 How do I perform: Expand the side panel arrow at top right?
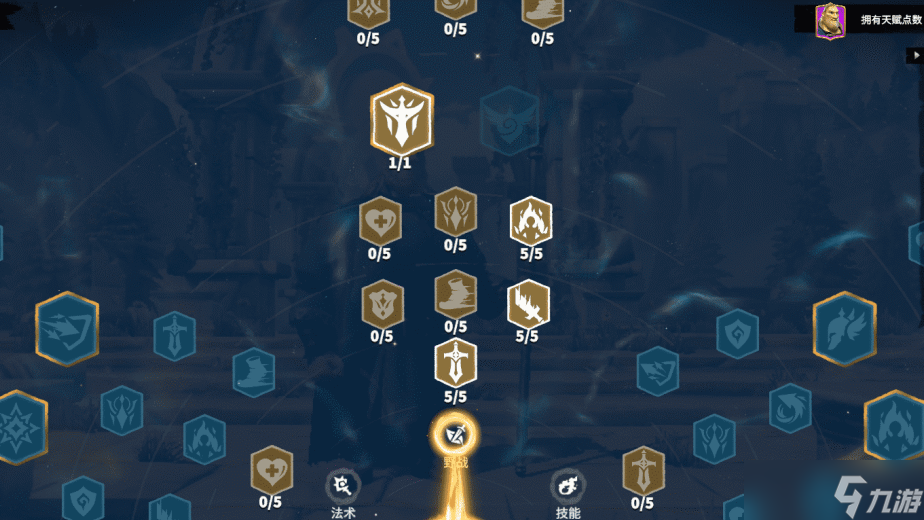[x=916, y=55]
